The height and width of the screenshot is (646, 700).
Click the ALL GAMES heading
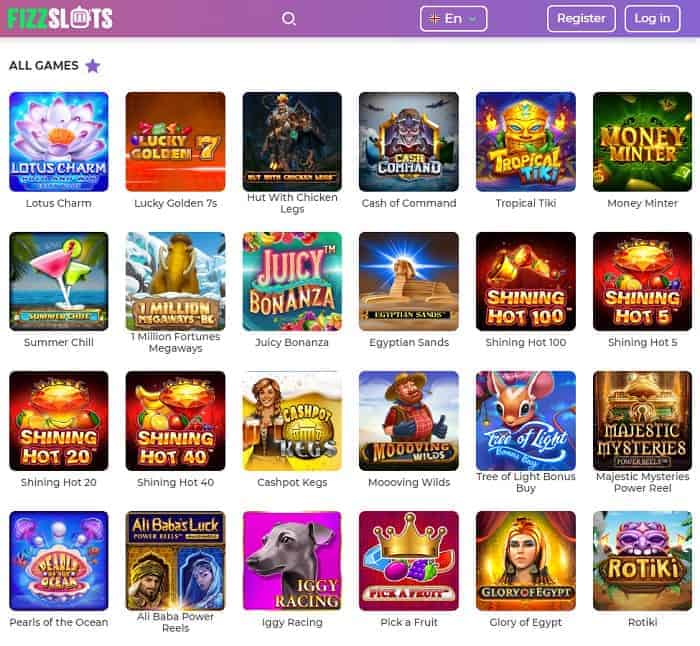click(44, 66)
